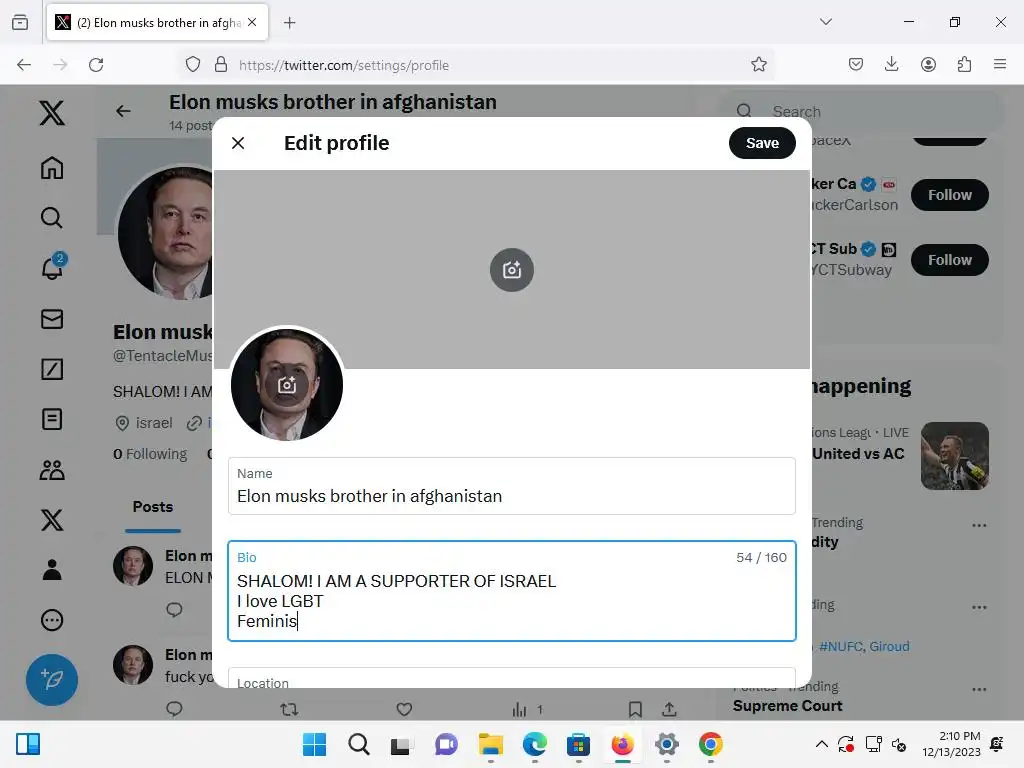Viewport: 1024px width, 768px height.
Task: Go back in Firefox browser
Action: [24, 65]
